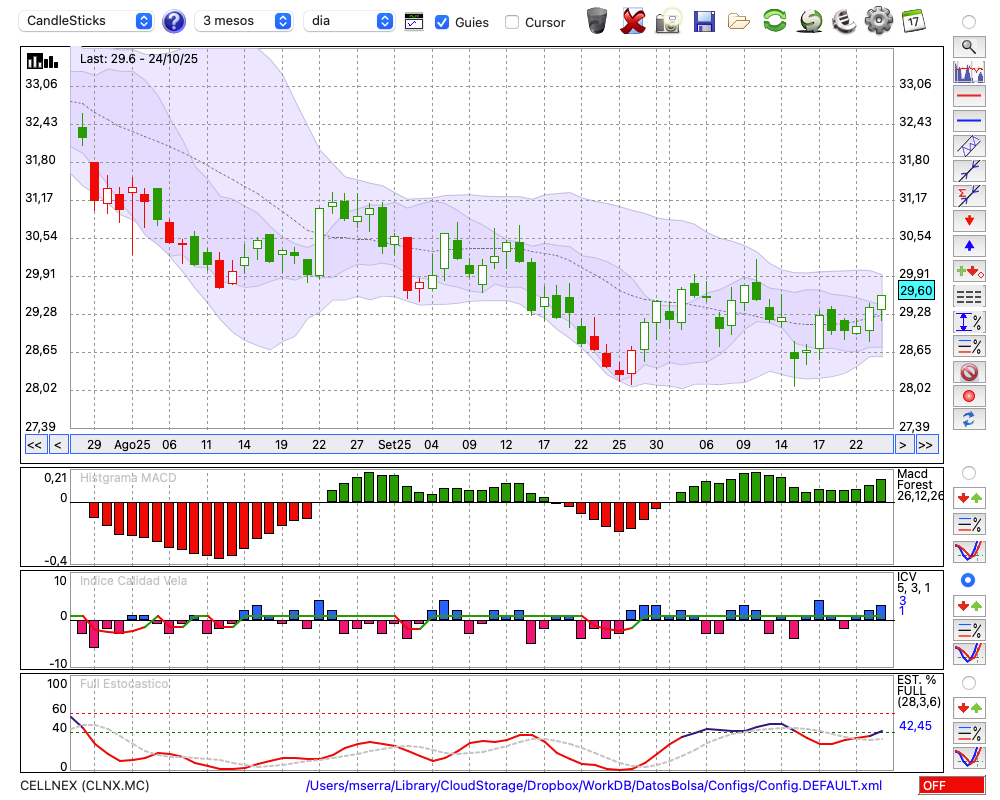This screenshot has width=1000, height=800.
Task: Open the '3 mesos' time range dropdown
Action: coord(244,21)
